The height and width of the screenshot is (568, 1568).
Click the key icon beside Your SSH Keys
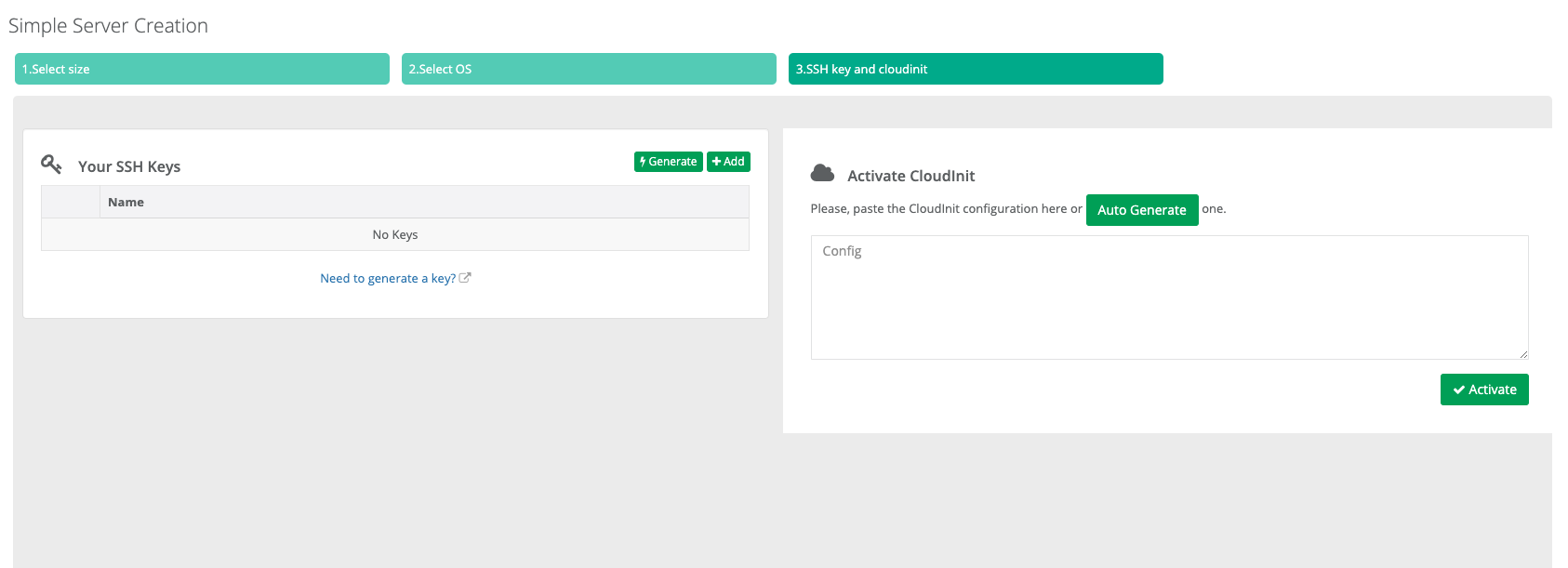coord(51,165)
